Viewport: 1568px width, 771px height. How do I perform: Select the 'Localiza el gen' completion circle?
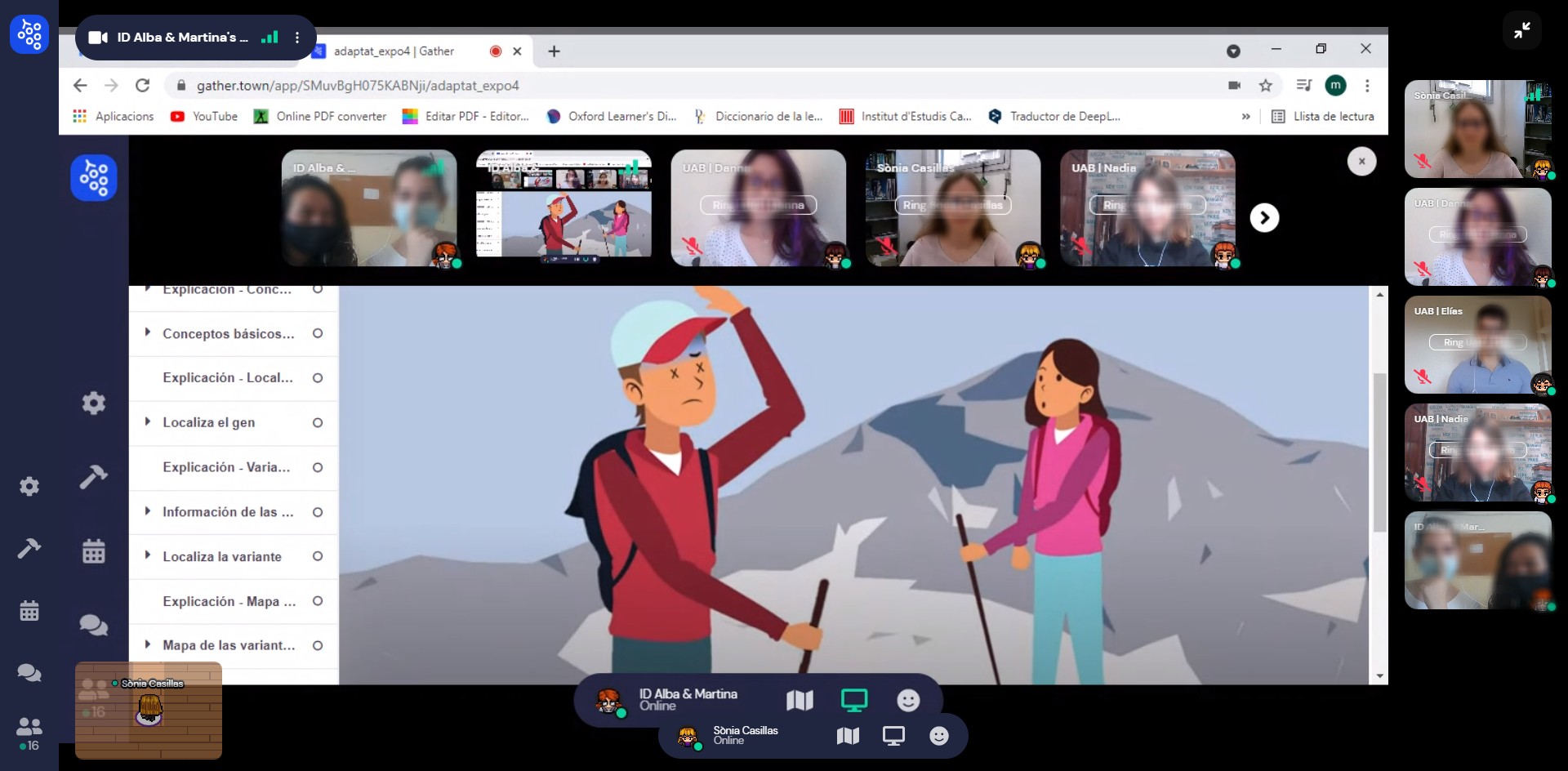(x=318, y=422)
